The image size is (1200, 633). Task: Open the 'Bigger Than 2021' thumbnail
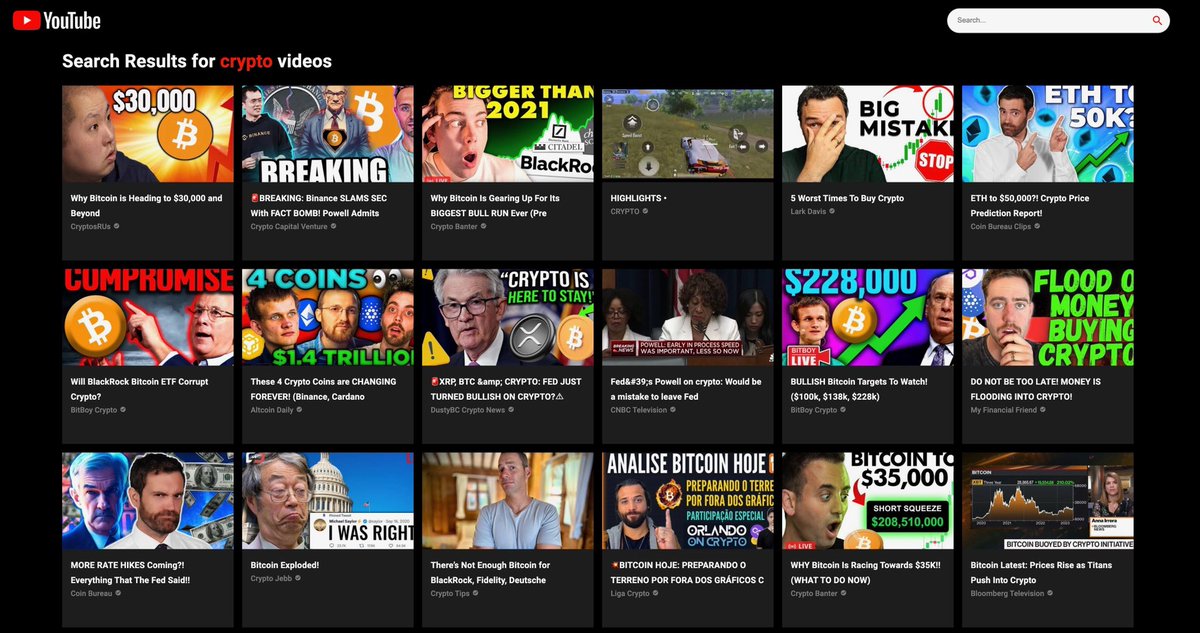coord(507,133)
